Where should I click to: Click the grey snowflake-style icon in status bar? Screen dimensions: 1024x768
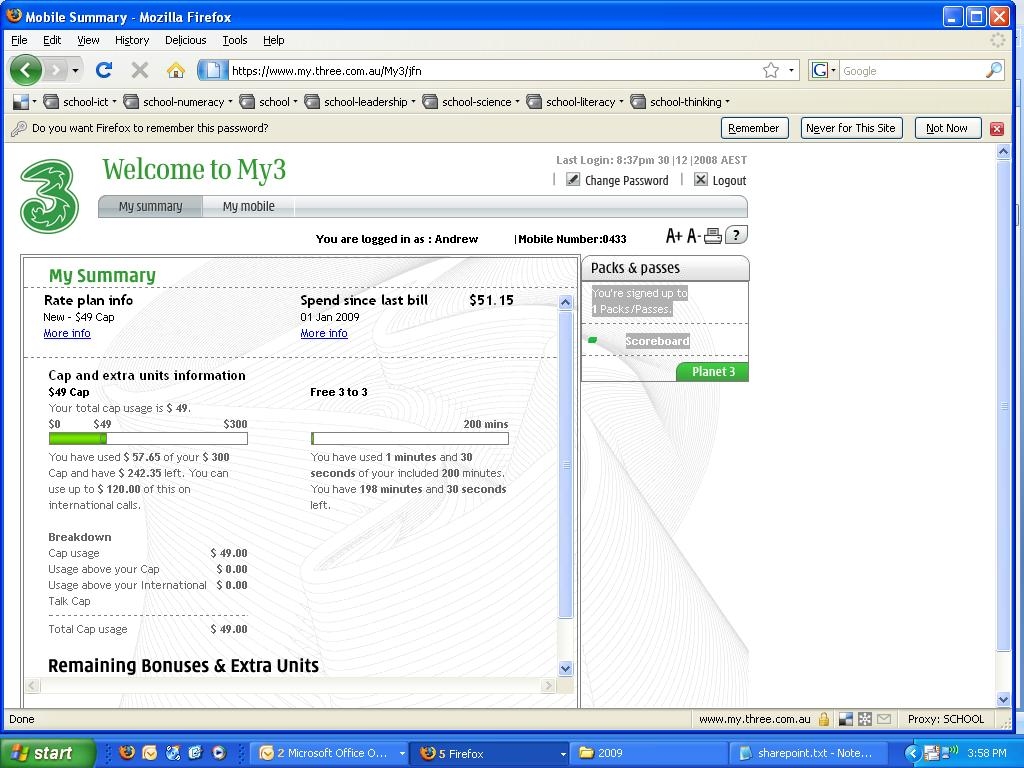tap(865, 719)
